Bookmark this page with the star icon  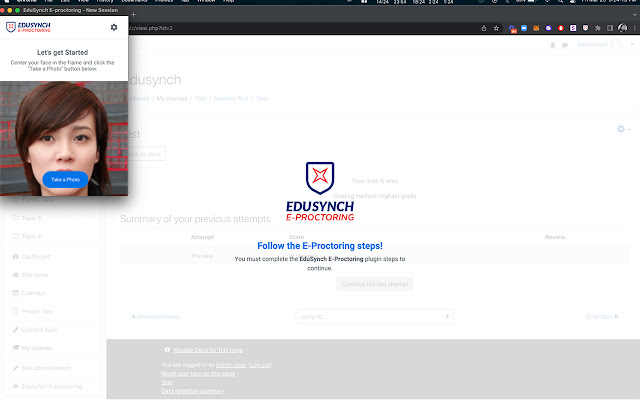tap(496, 28)
